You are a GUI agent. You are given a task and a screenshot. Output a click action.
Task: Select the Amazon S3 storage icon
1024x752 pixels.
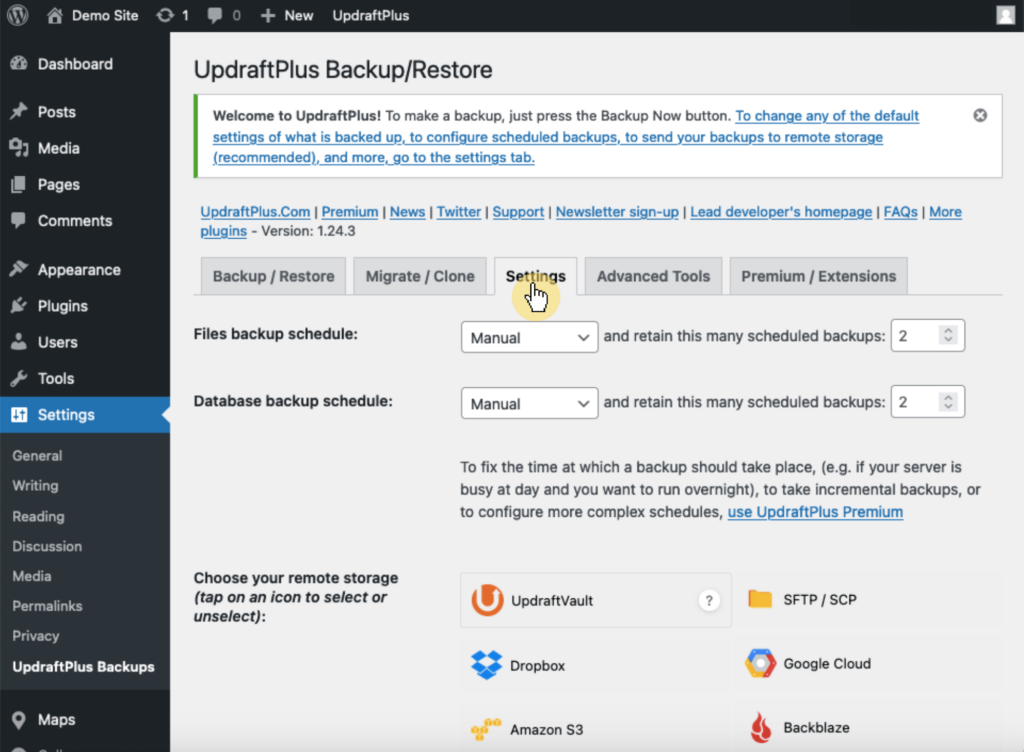click(486, 729)
